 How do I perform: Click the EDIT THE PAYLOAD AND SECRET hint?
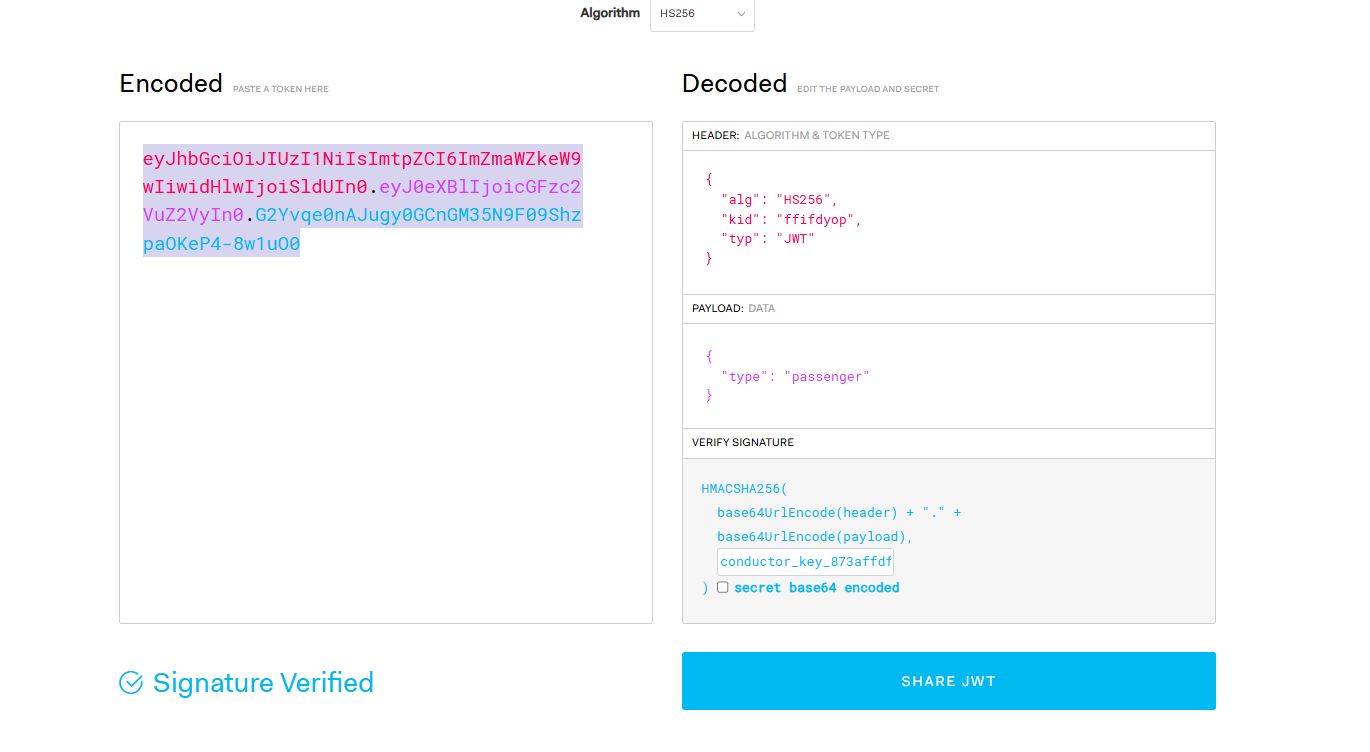[x=868, y=89]
